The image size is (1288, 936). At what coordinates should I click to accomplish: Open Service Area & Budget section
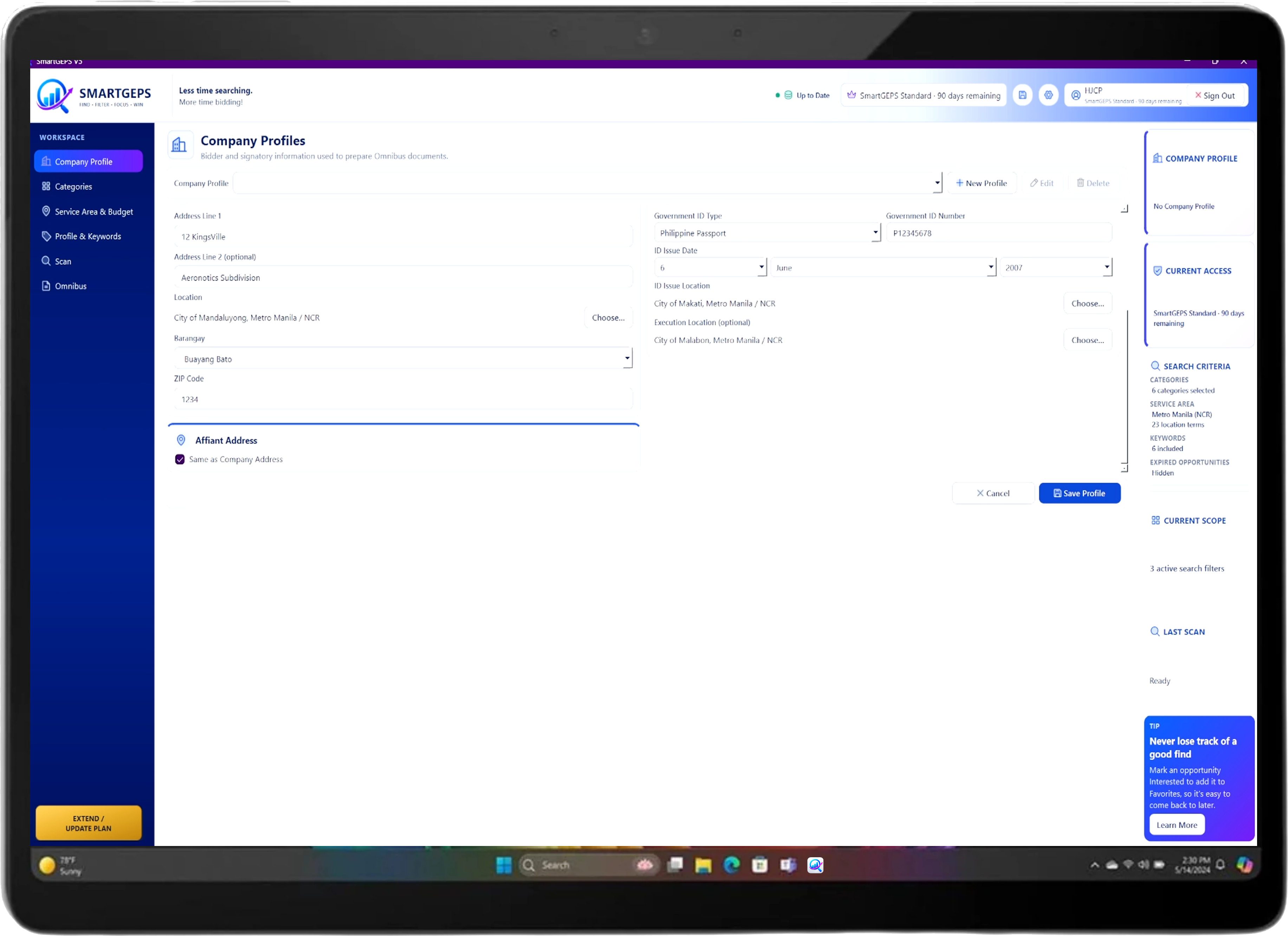coord(88,211)
